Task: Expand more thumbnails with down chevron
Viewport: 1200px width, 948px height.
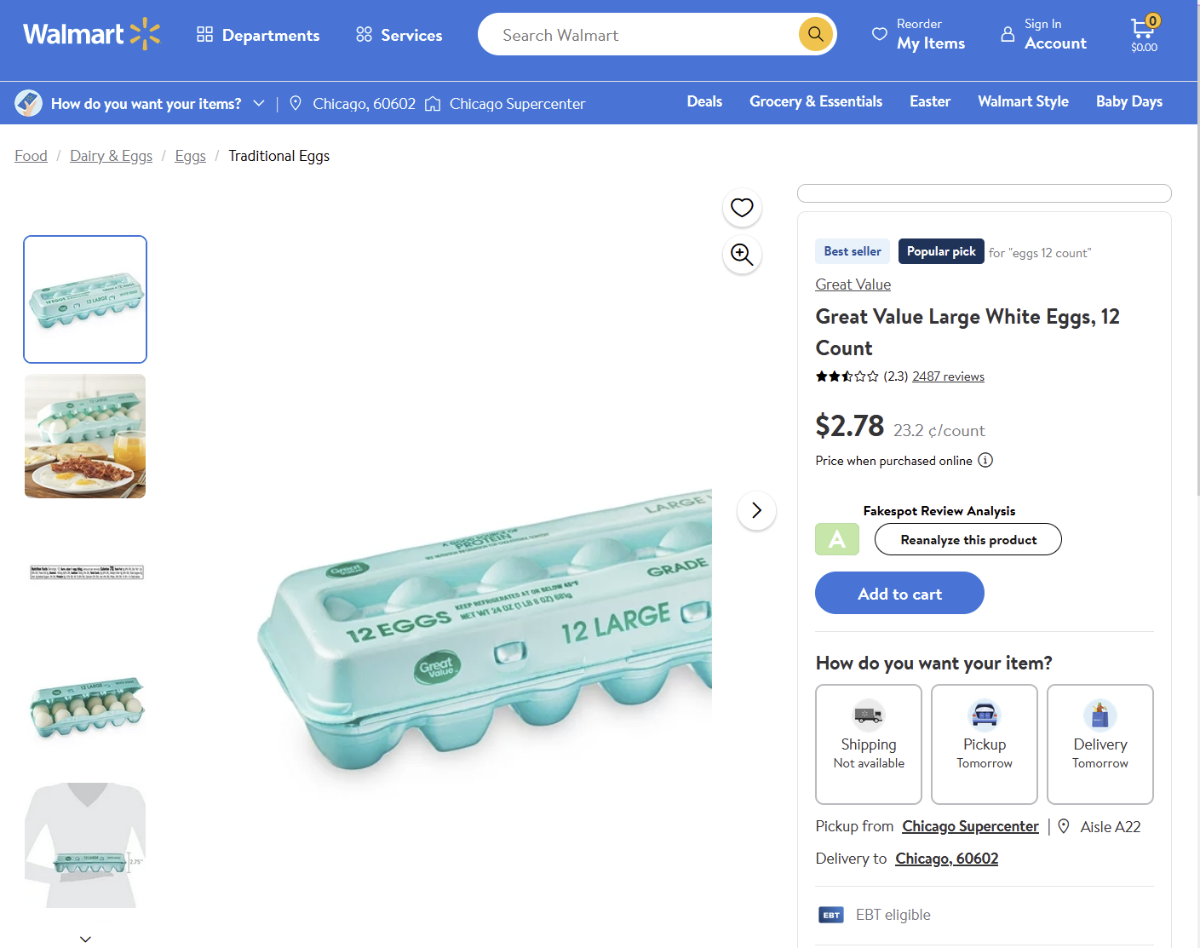Action: 85,938
